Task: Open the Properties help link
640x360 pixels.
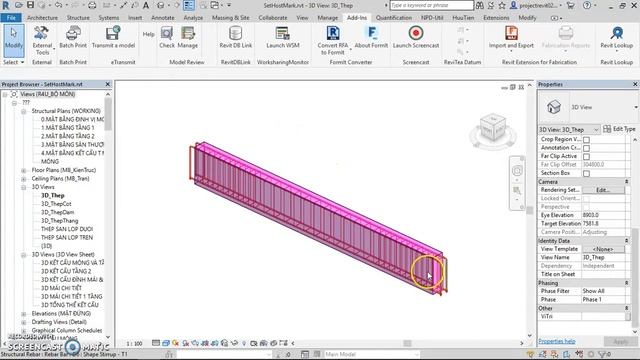Action: coord(557,341)
